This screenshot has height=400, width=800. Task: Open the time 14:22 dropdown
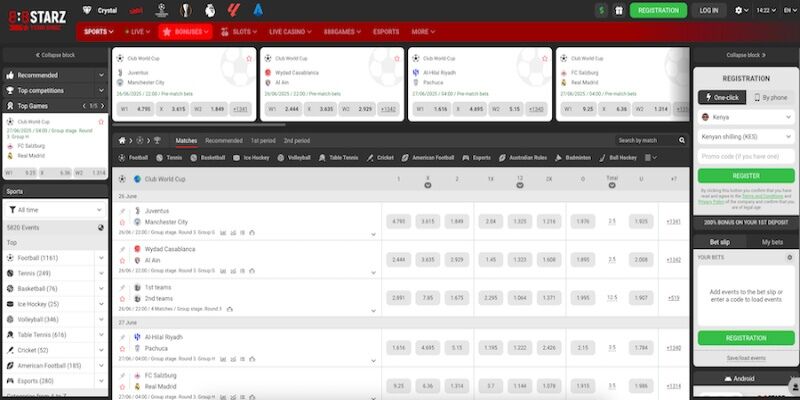(x=765, y=10)
